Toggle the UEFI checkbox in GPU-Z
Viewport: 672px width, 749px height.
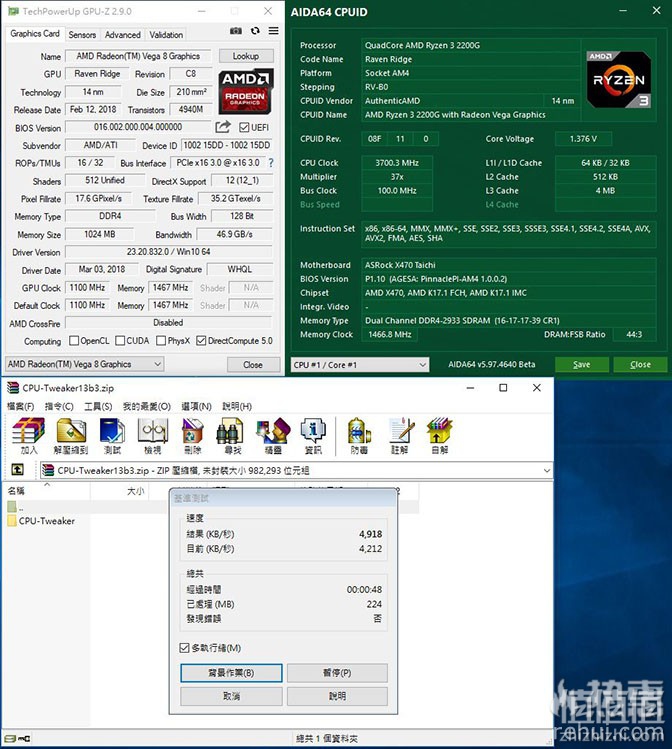pyautogui.click(x=244, y=127)
